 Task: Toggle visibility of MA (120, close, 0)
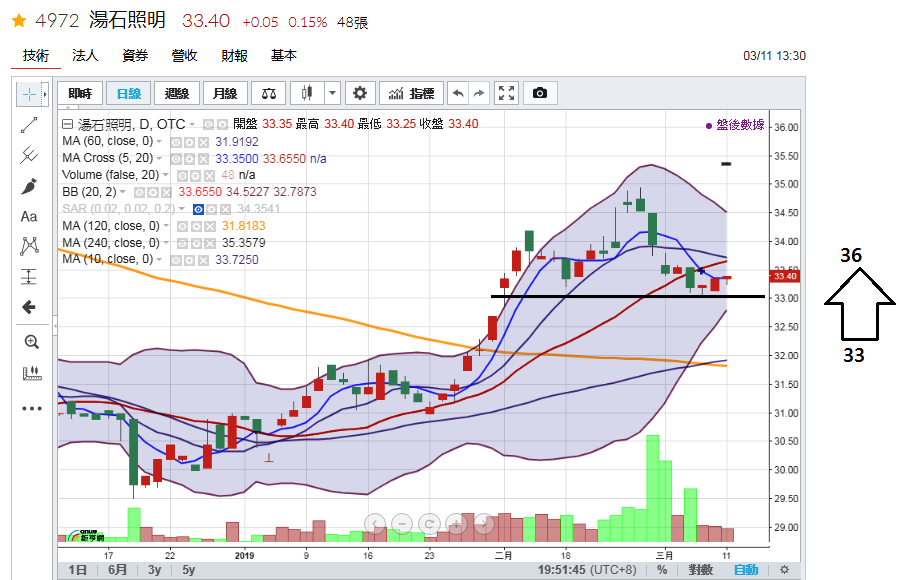click(183, 226)
